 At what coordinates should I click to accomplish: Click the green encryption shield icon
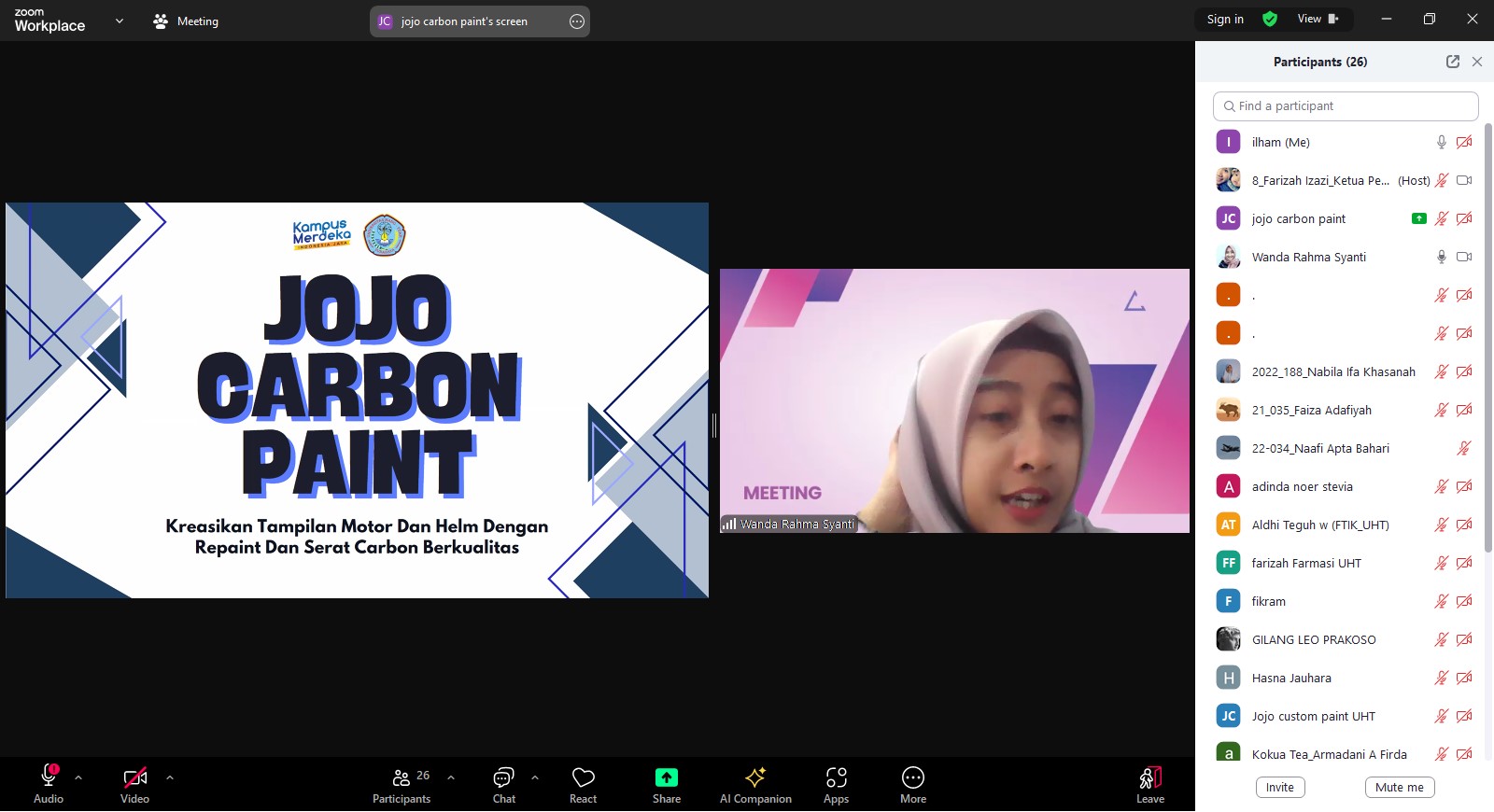pyautogui.click(x=1270, y=19)
